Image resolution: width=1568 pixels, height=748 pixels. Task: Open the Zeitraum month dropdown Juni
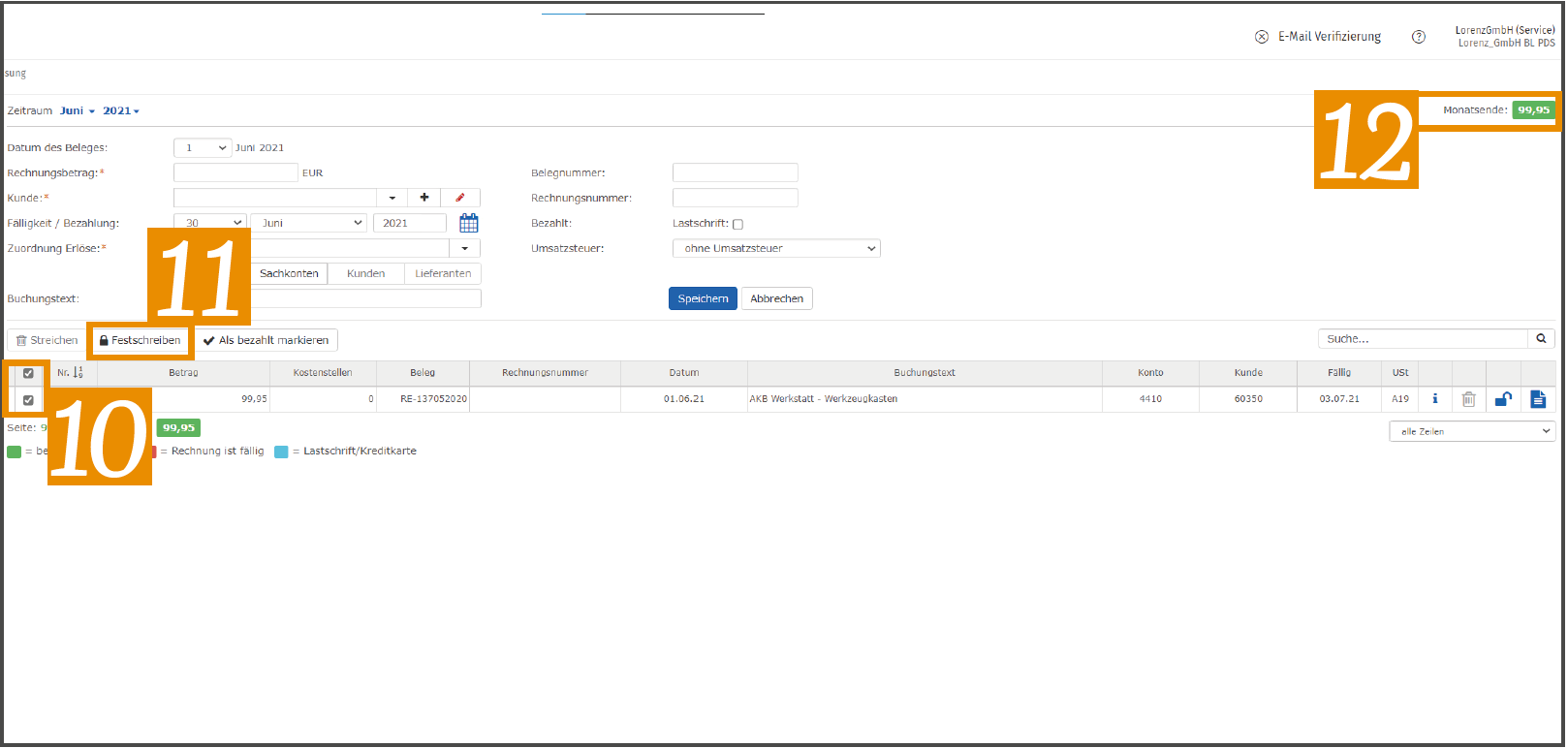tap(78, 110)
